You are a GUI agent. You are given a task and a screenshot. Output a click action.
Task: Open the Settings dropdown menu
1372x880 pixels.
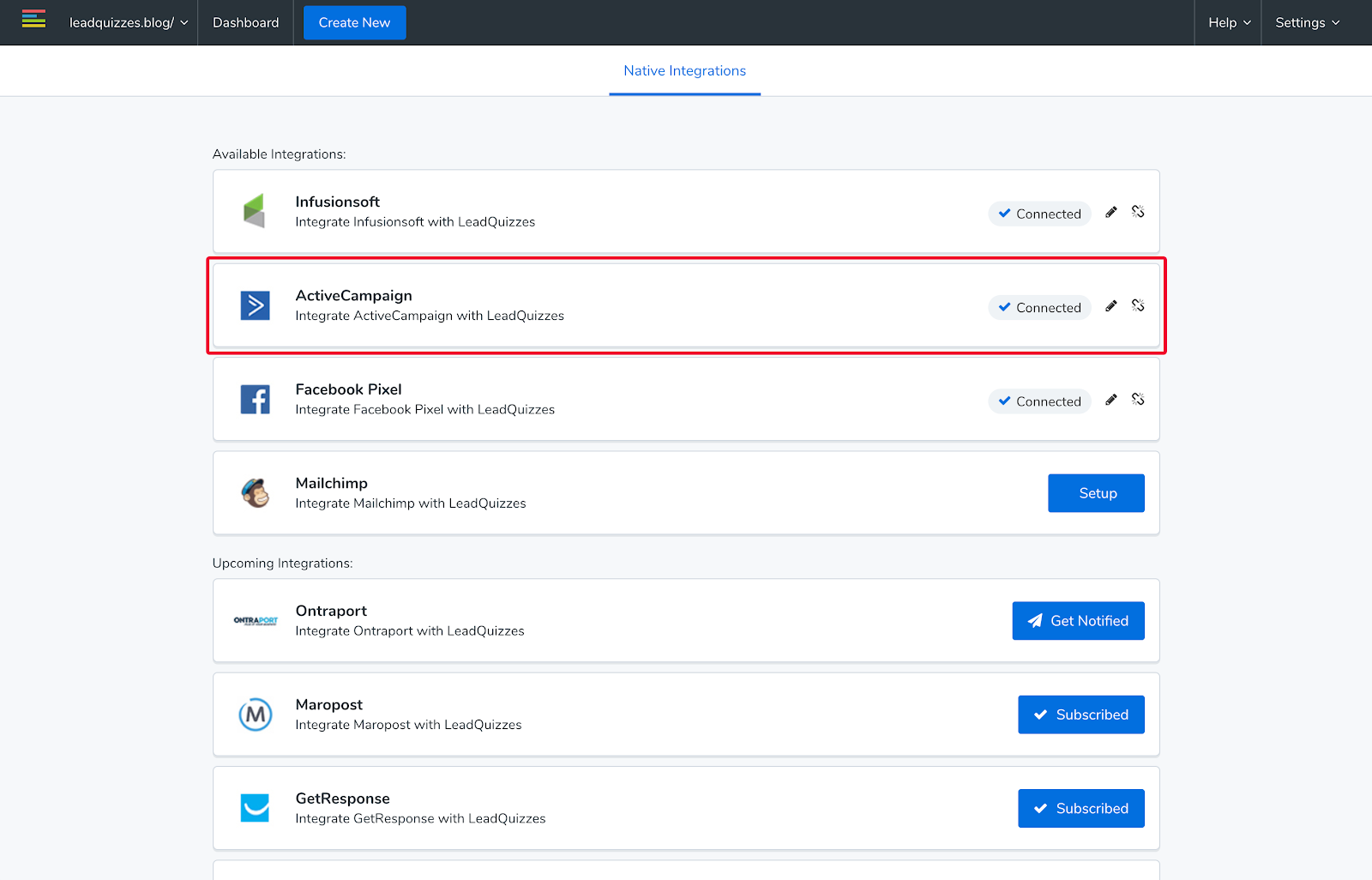click(1307, 22)
